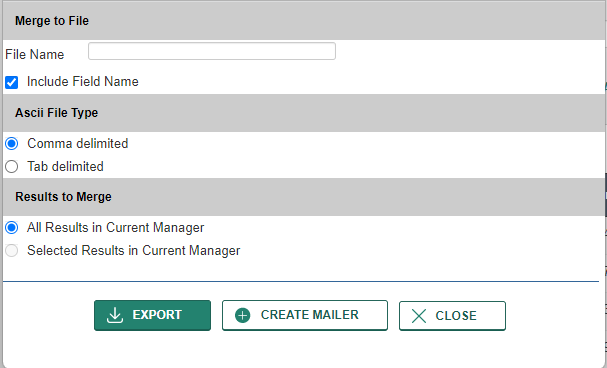The height and width of the screenshot is (368, 607).
Task: Click the "Comma delimited" label text
Action: tap(77, 144)
